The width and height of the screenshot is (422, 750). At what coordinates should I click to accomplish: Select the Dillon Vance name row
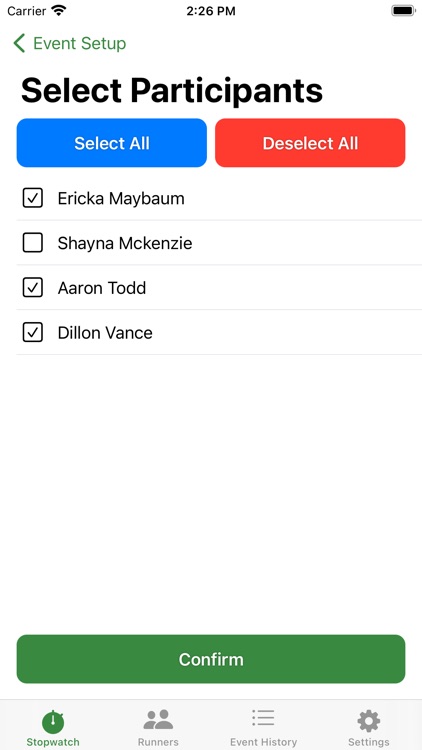point(219,332)
